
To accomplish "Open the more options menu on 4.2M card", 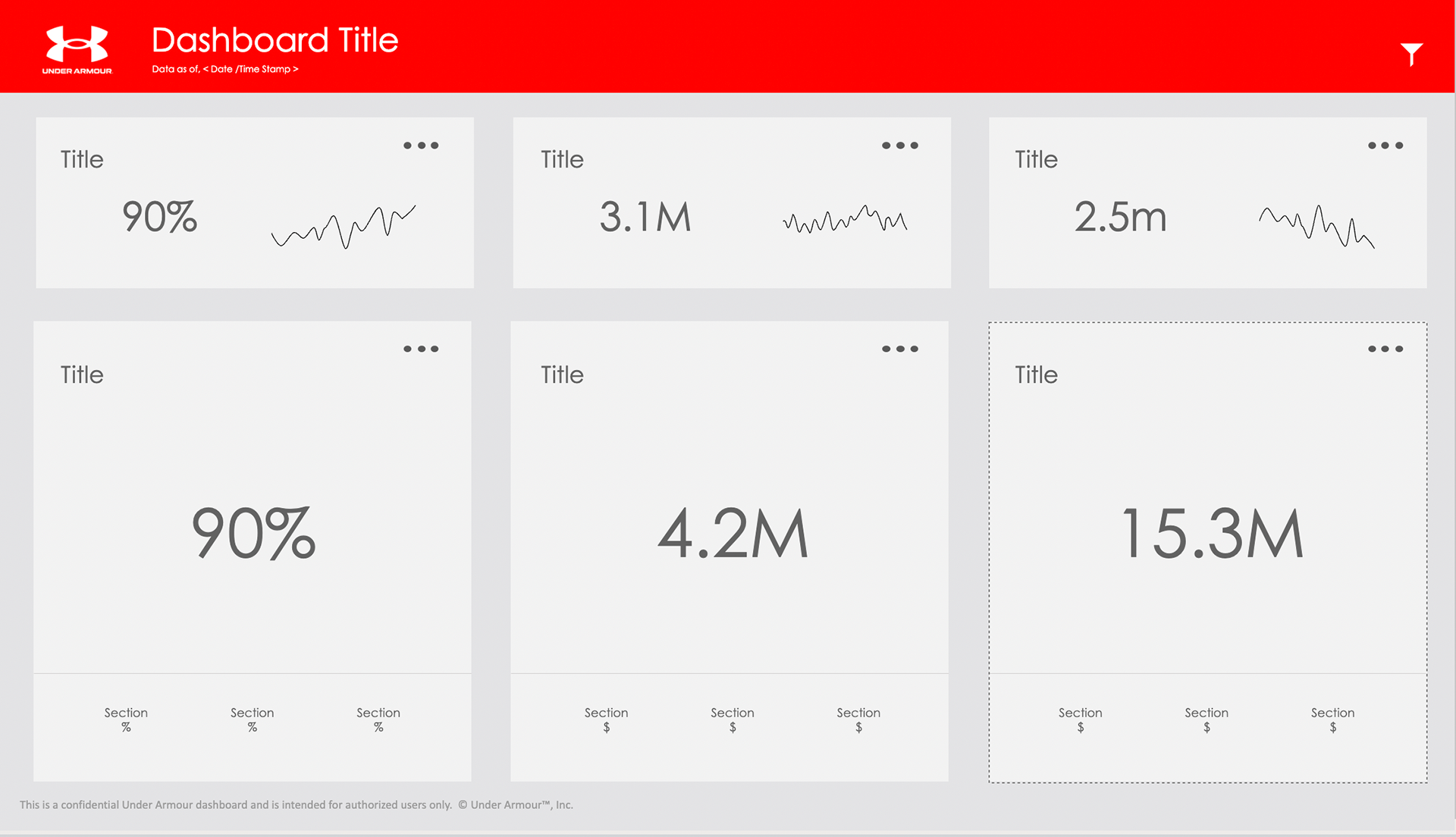I will point(899,349).
